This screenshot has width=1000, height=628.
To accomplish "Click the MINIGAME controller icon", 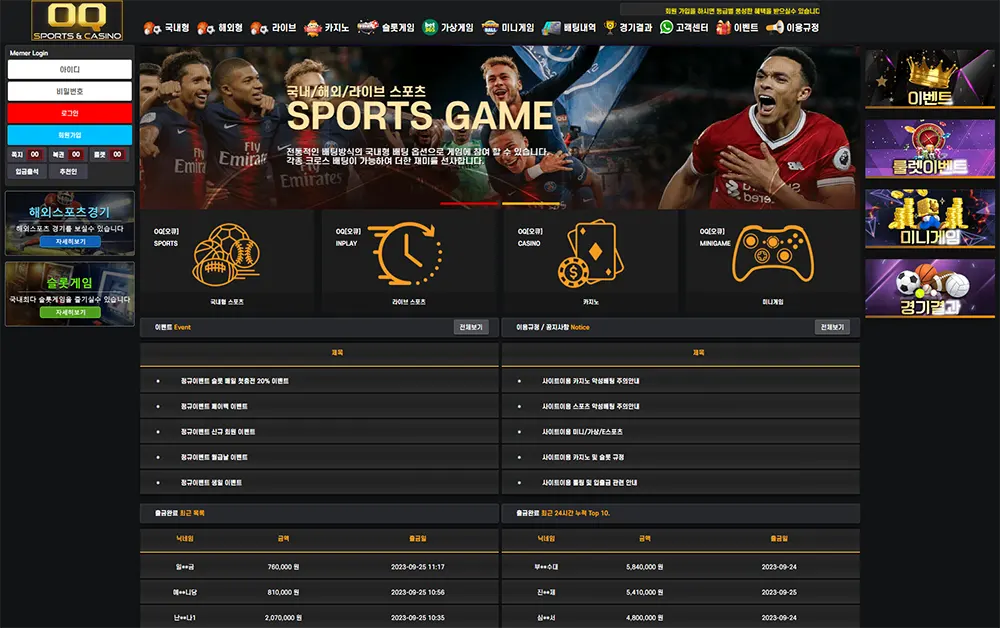I will [x=773, y=254].
